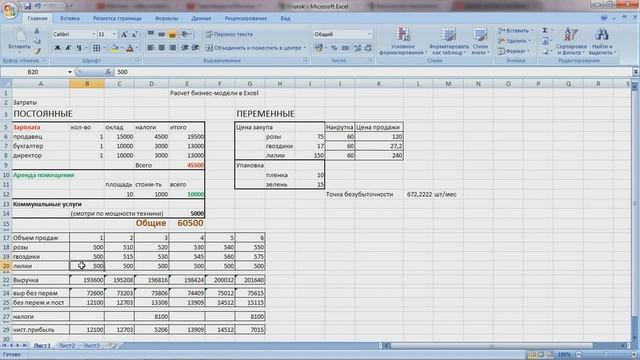Switch to the Формулы ribbon tab
Viewport: 640px width, 360px height.
[167, 18]
